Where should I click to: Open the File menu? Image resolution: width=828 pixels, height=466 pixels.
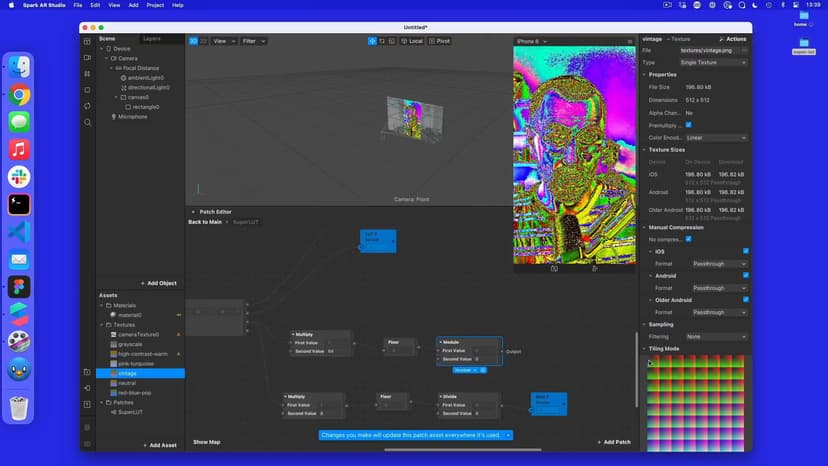pyautogui.click(x=78, y=5)
